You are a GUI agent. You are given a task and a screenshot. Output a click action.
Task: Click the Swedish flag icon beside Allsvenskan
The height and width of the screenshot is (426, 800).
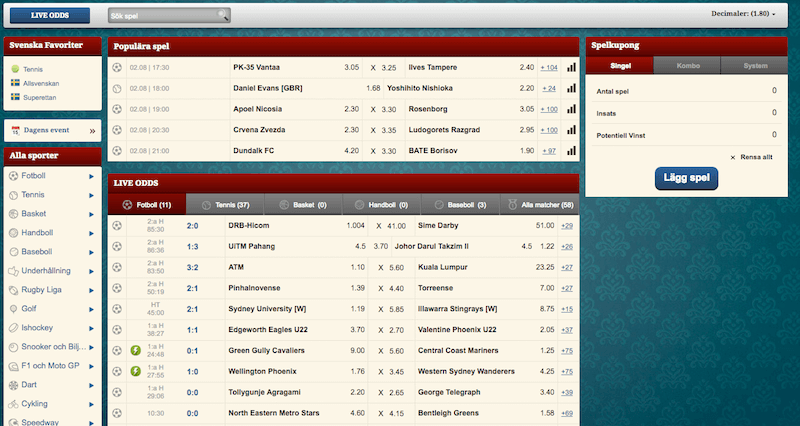point(15,83)
